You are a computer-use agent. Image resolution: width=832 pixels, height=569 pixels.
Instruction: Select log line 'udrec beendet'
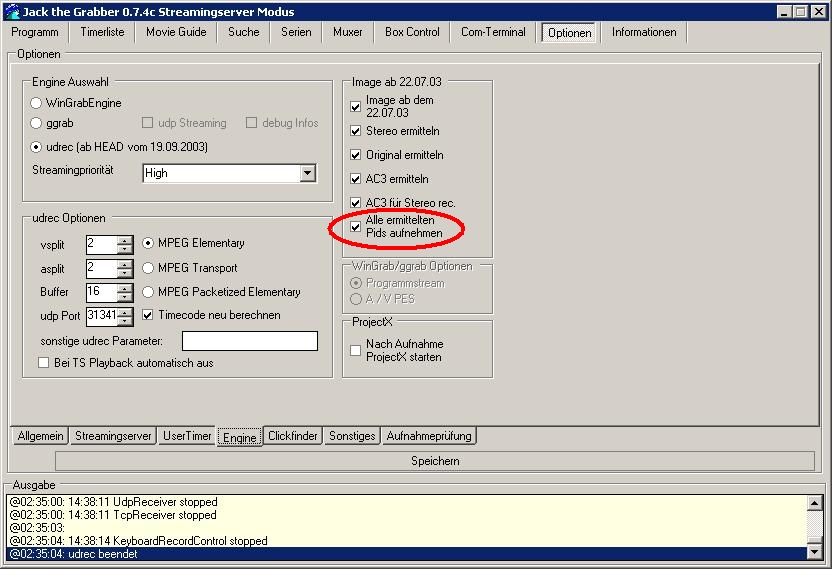click(x=408, y=554)
